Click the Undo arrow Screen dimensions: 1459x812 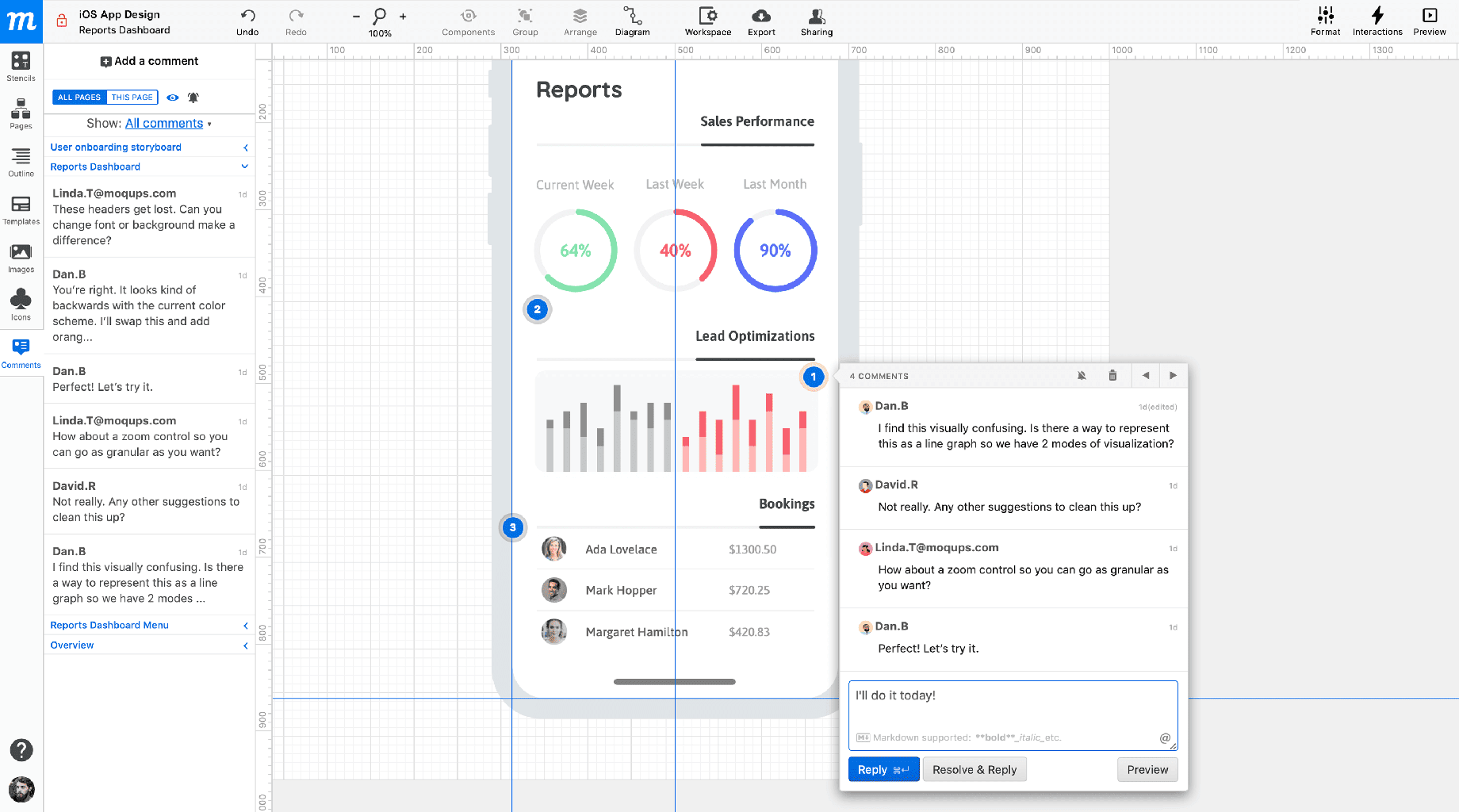[x=247, y=21]
